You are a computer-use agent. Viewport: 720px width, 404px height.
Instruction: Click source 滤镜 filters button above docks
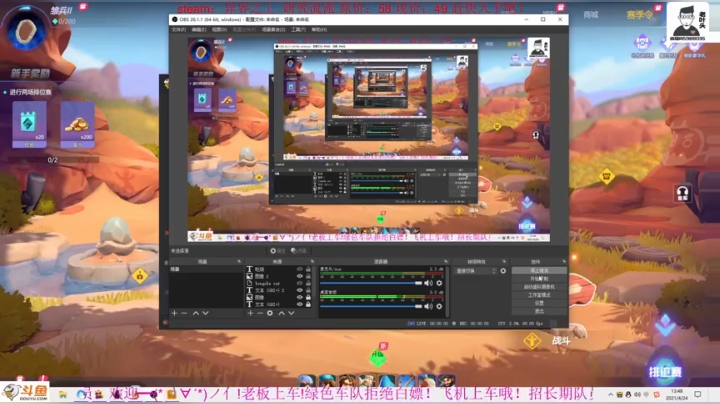(x=298, y=251)
